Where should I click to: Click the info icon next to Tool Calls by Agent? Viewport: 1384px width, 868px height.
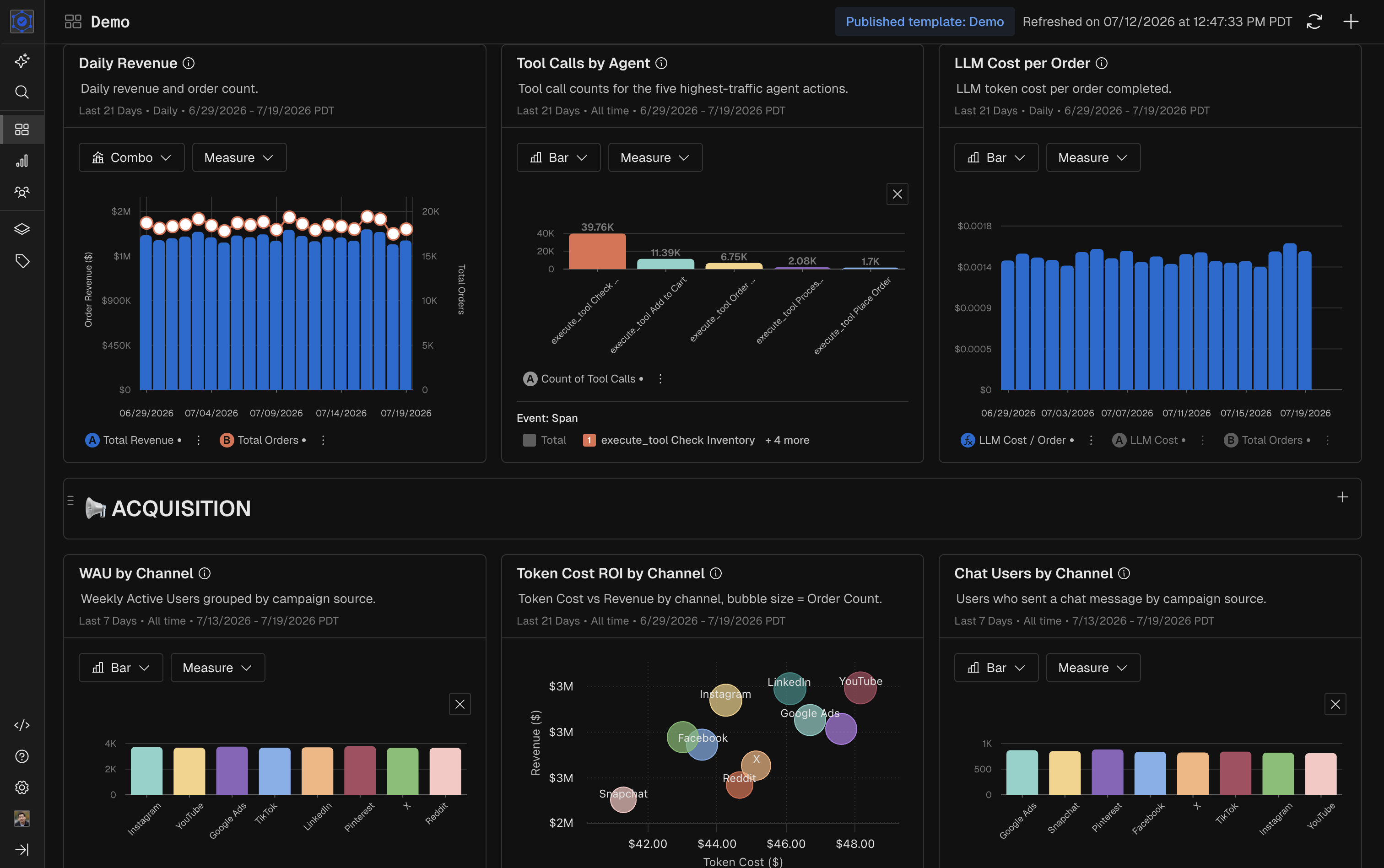click(661, 63)
